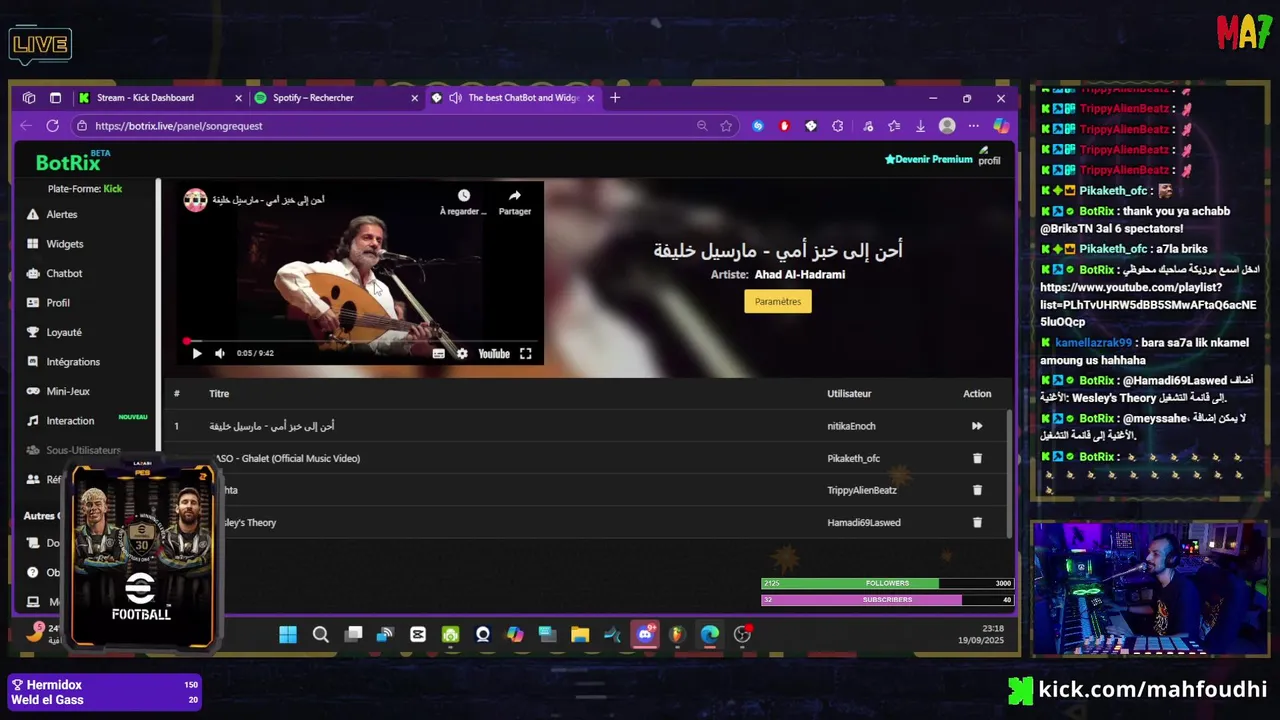Open the Profil sidebar page
This screenshot has width=1280, height=720.
[58, 303]
